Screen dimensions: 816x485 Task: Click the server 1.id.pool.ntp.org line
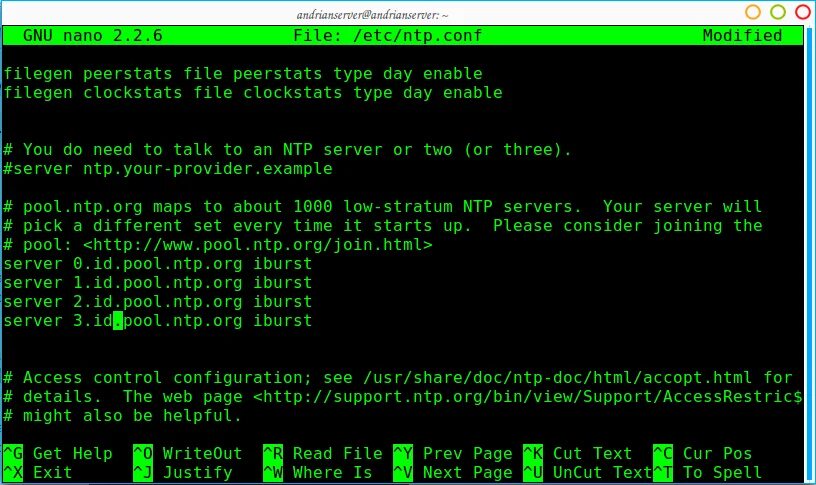158,283
